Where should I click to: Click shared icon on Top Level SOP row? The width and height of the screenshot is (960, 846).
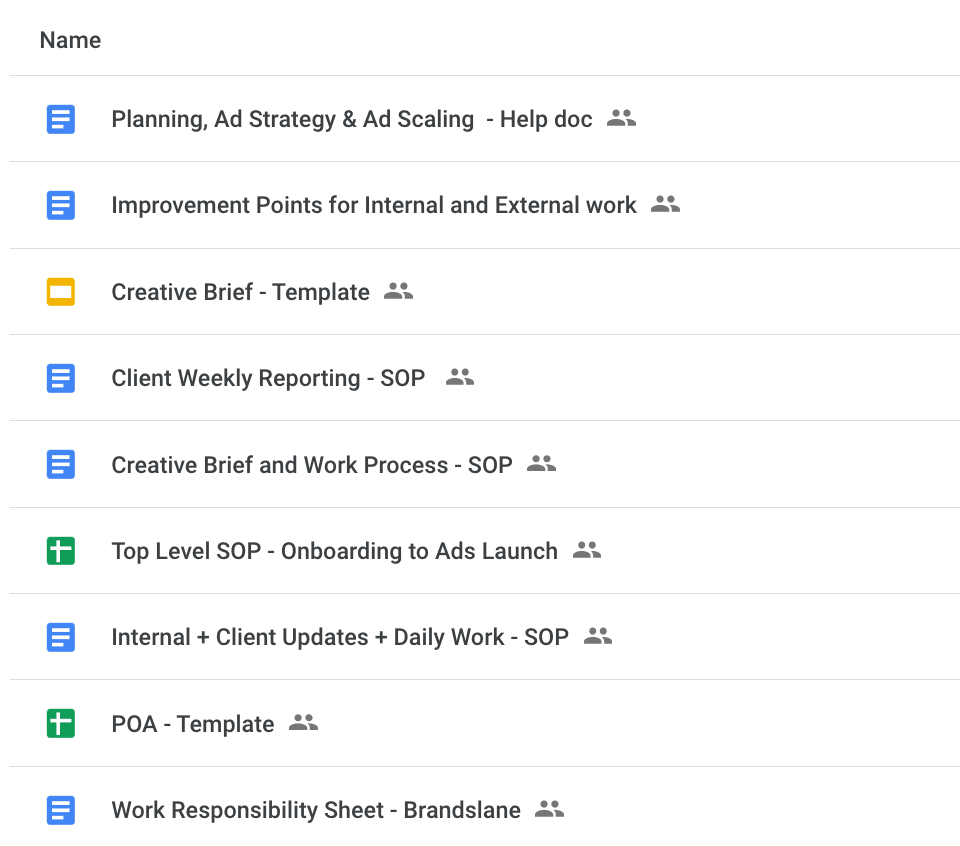586,550
